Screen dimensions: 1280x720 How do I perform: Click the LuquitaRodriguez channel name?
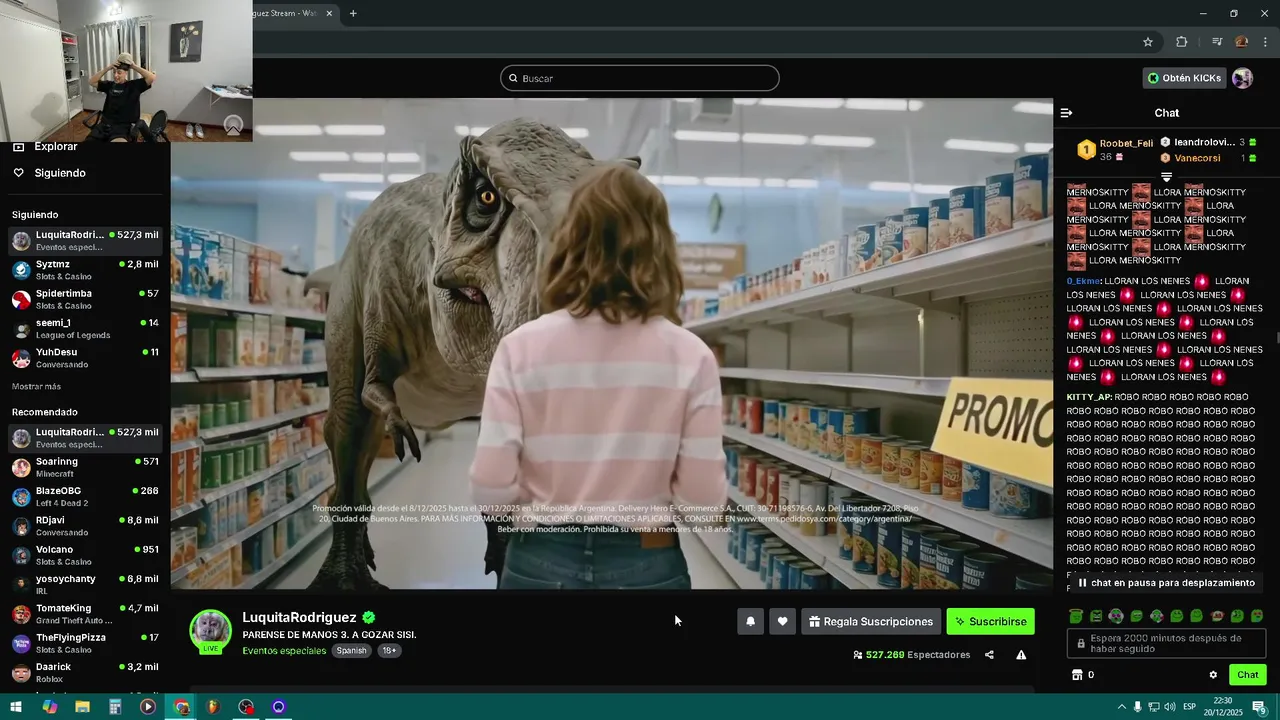(299, 618)
